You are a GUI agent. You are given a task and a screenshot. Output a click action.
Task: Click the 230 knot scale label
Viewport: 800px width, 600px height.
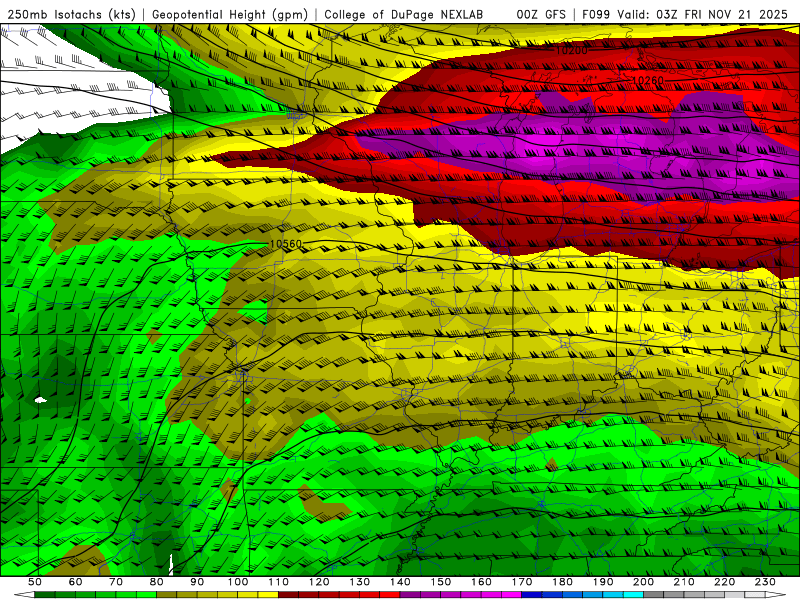[x=765, y=582]
